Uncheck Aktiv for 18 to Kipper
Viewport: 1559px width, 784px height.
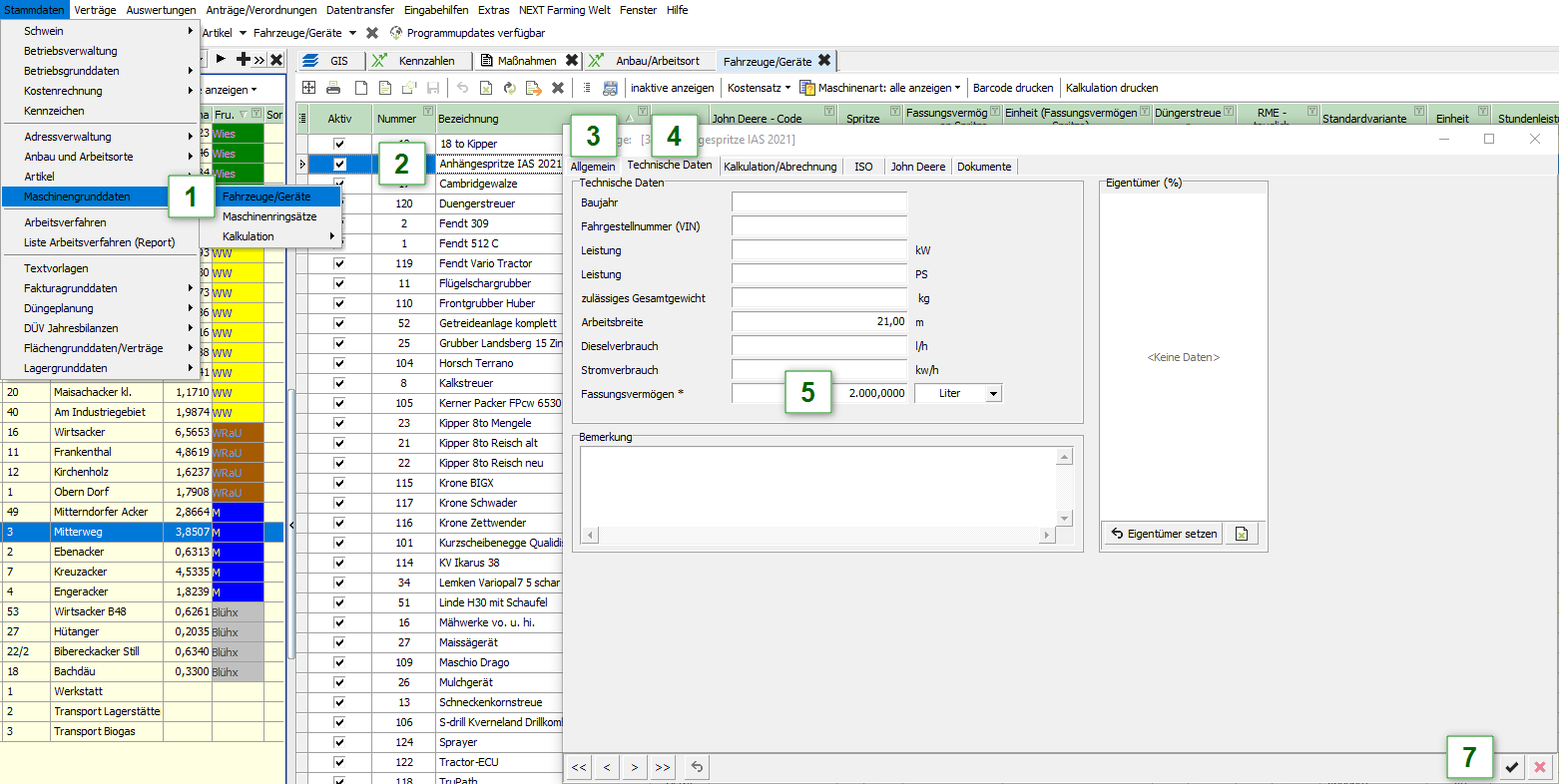point(339,144)
